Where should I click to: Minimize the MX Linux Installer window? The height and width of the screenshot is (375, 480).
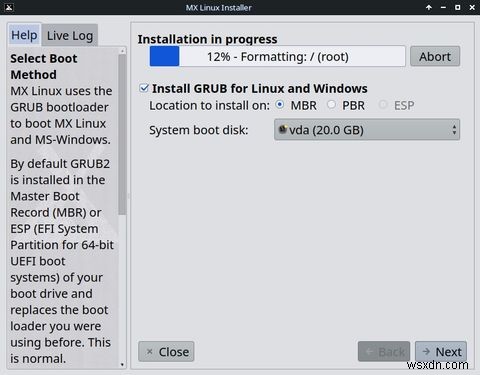point(443,7)
